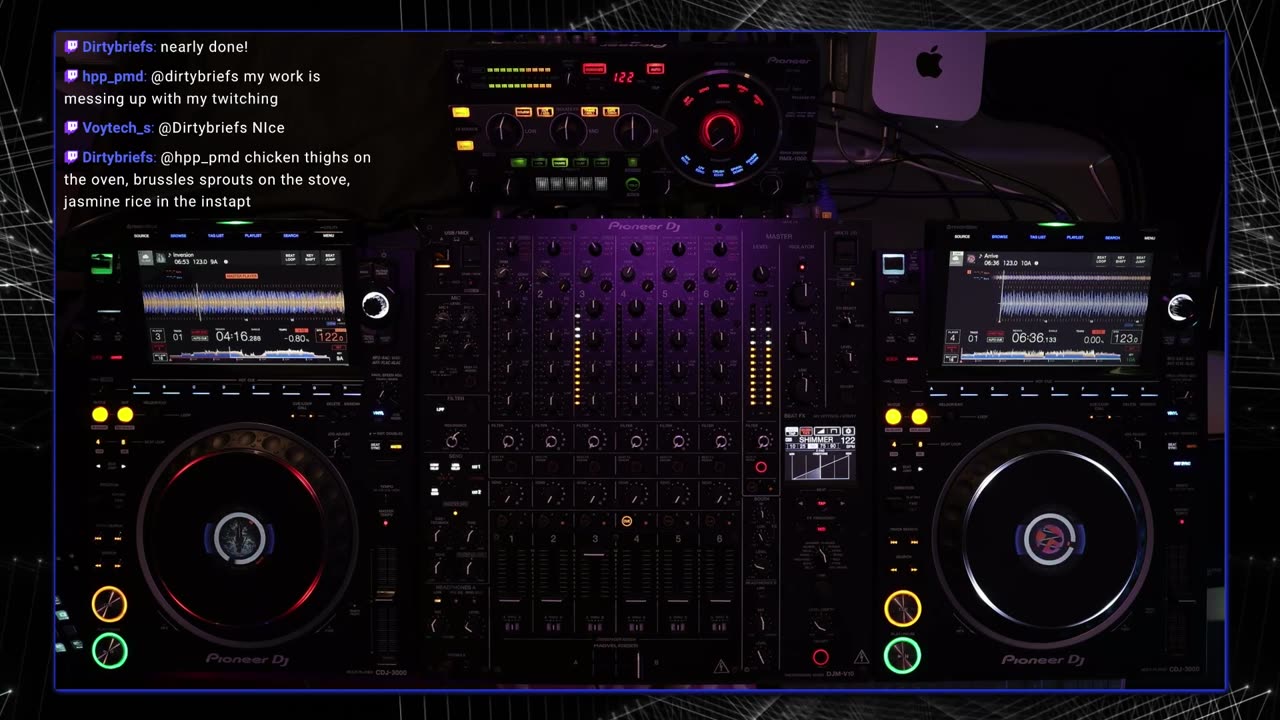The height and width of the screenshot is (720, 1280).
Task: Hit the orange-ringed CUE button on right deck
Action: (902, 608)
